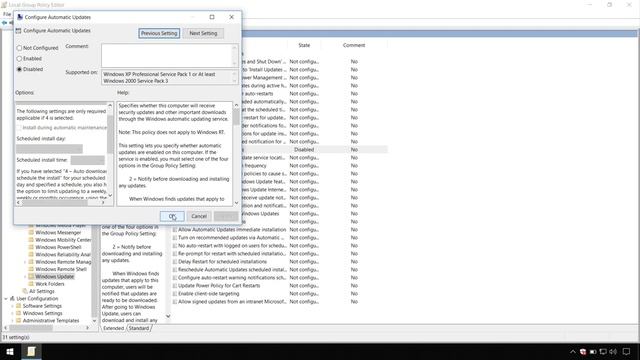Expand the Windows Remote Management node

[25, 262]
